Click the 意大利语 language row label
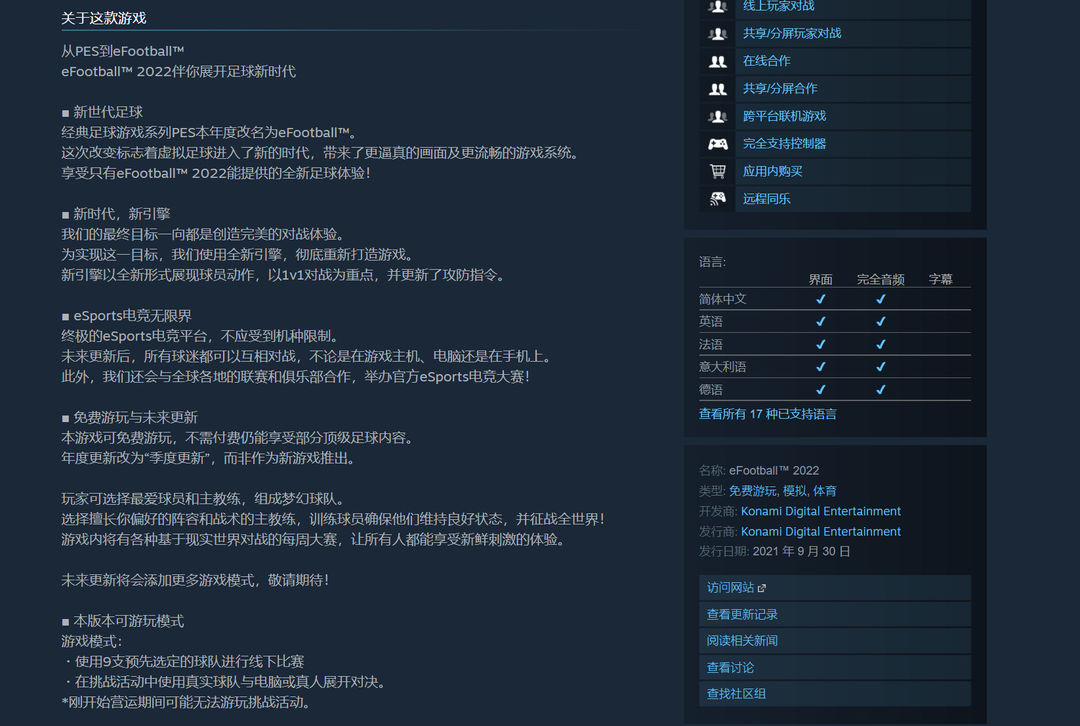Viewport: 1080px width, 726px height. click(723, 366)
